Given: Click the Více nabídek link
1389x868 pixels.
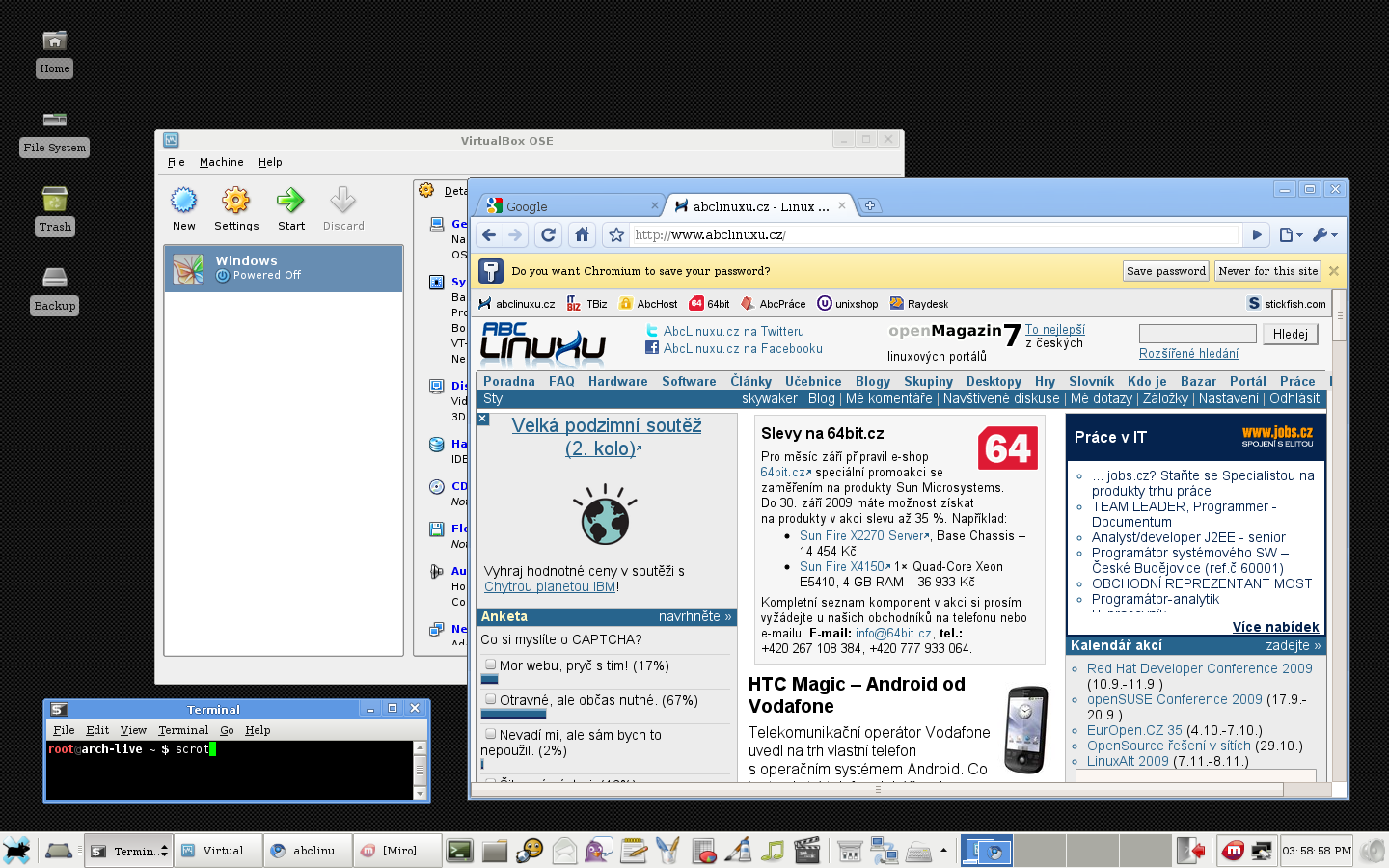Looking at the screenshot, I should (x=1275, y=627).
